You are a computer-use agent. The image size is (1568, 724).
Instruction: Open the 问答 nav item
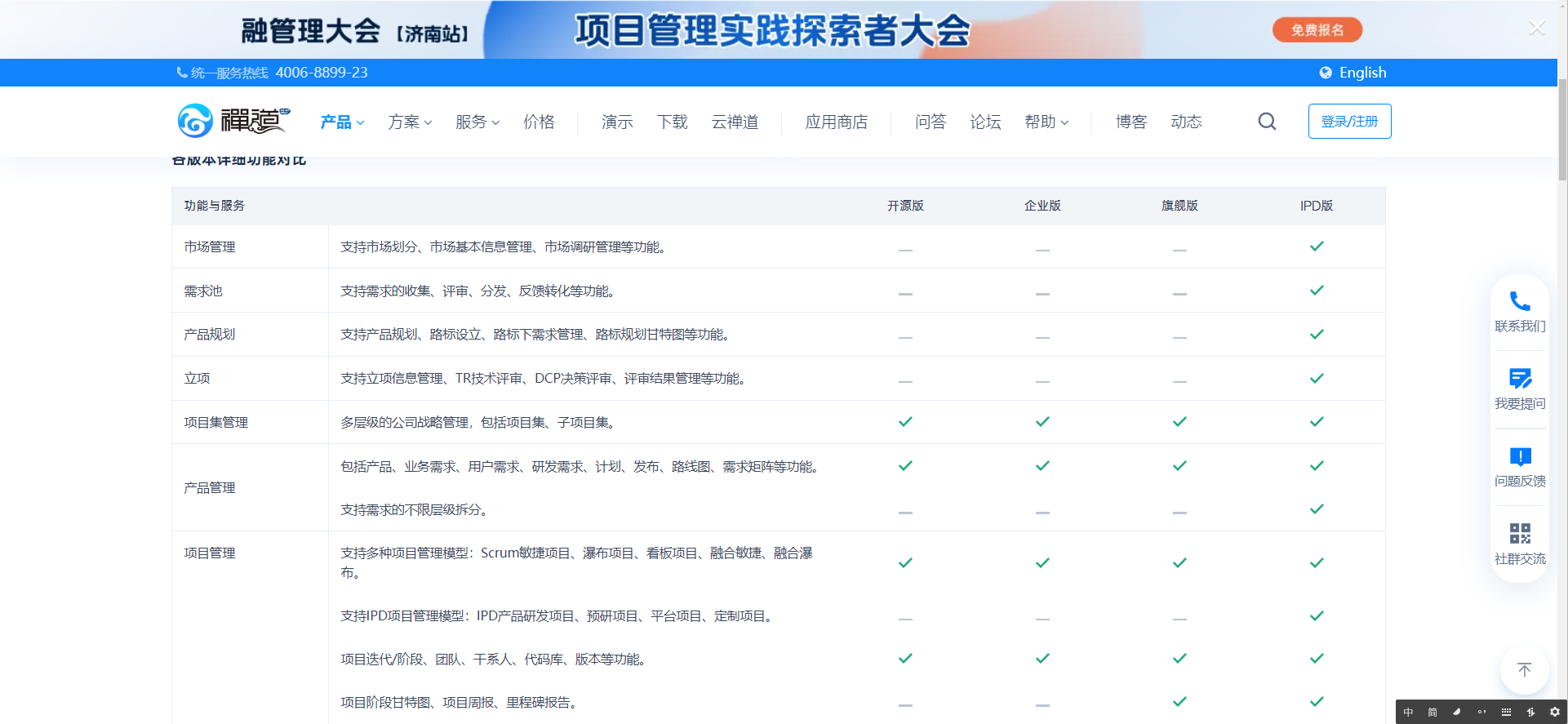click(x=931, y=122)
